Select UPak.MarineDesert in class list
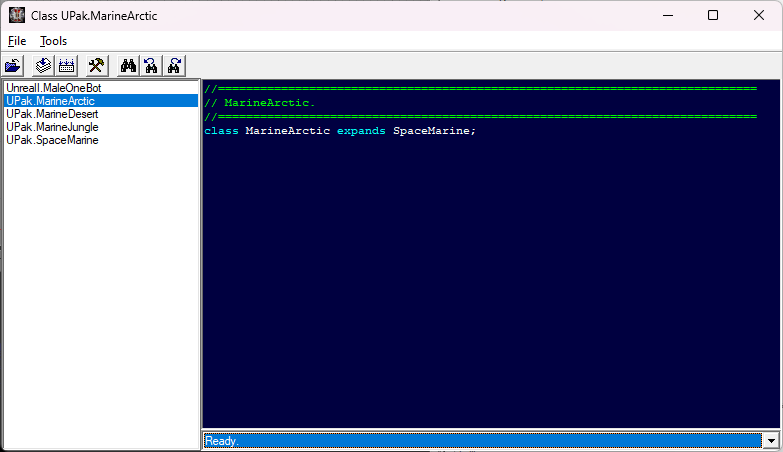The image size is (783, 452). click(x=101, y=114)
